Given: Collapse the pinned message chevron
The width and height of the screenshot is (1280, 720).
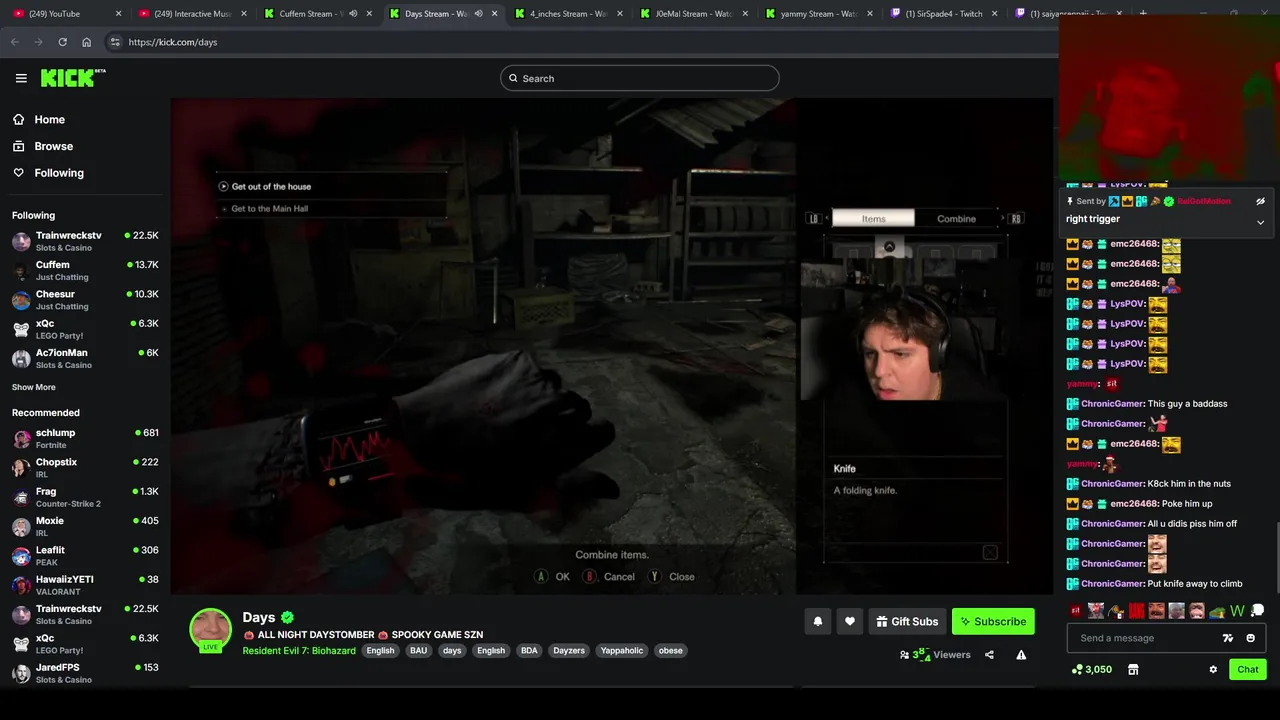Looking at the screenshot, I should pos(1260,222).
